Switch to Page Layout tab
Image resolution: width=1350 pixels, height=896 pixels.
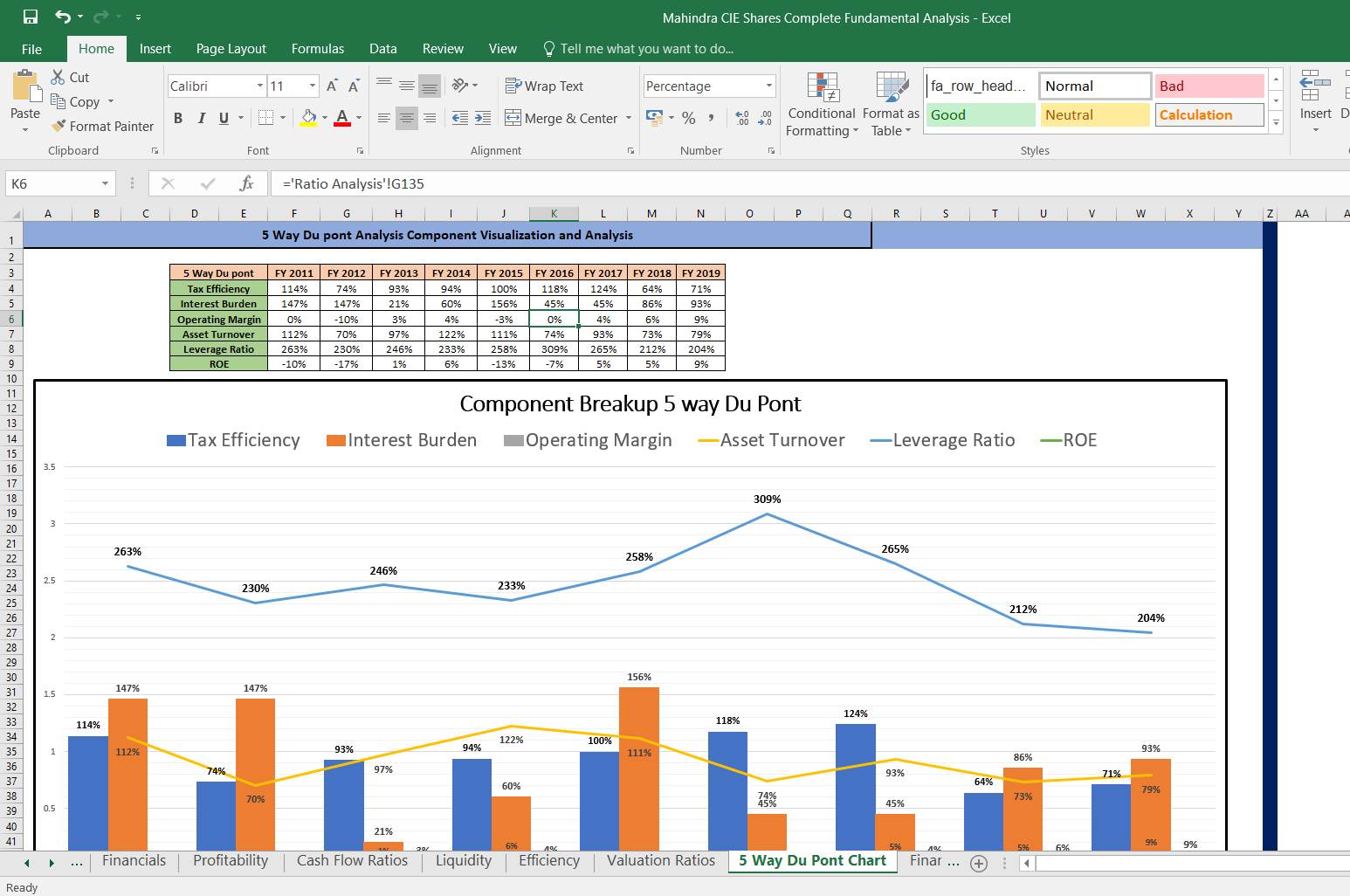[231, 49]
